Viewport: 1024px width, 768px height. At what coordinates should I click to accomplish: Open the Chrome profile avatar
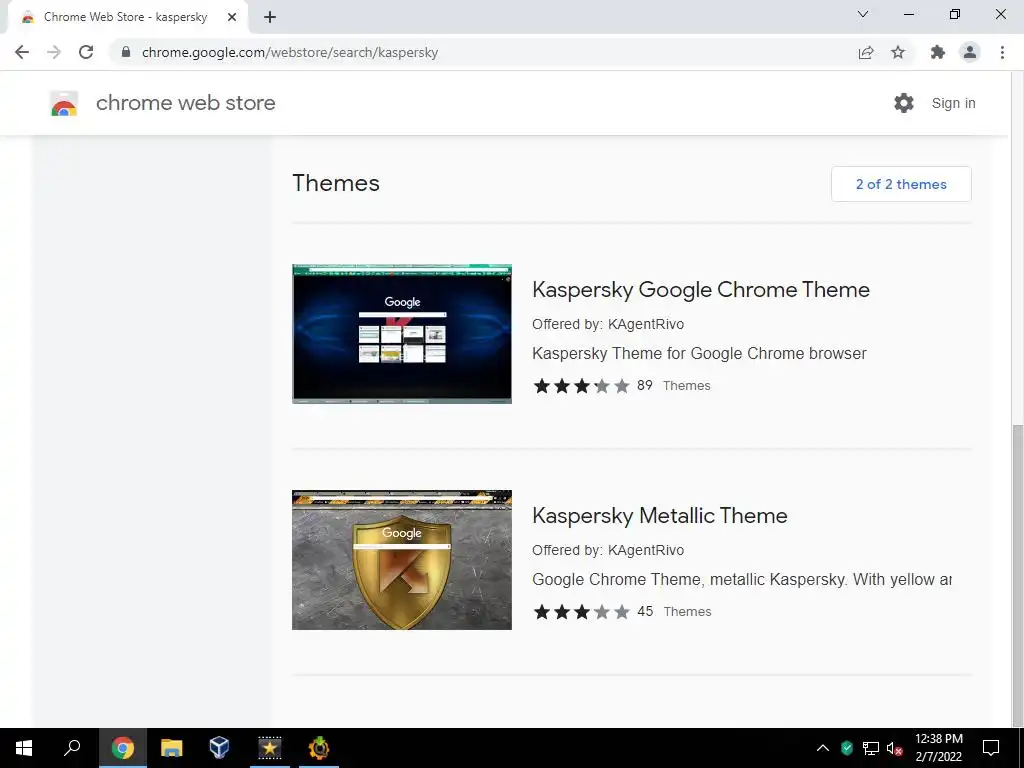pos(970,52)
